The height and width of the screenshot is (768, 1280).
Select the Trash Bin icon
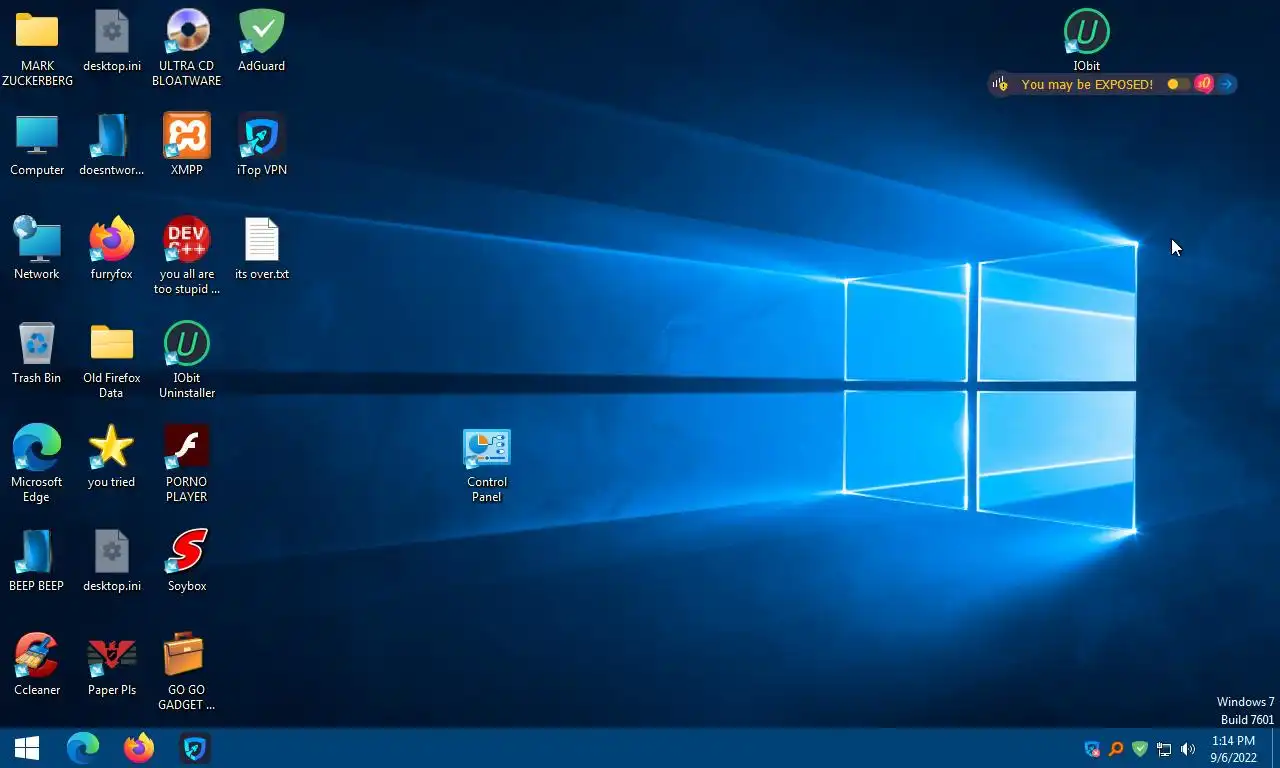point(37,344)
